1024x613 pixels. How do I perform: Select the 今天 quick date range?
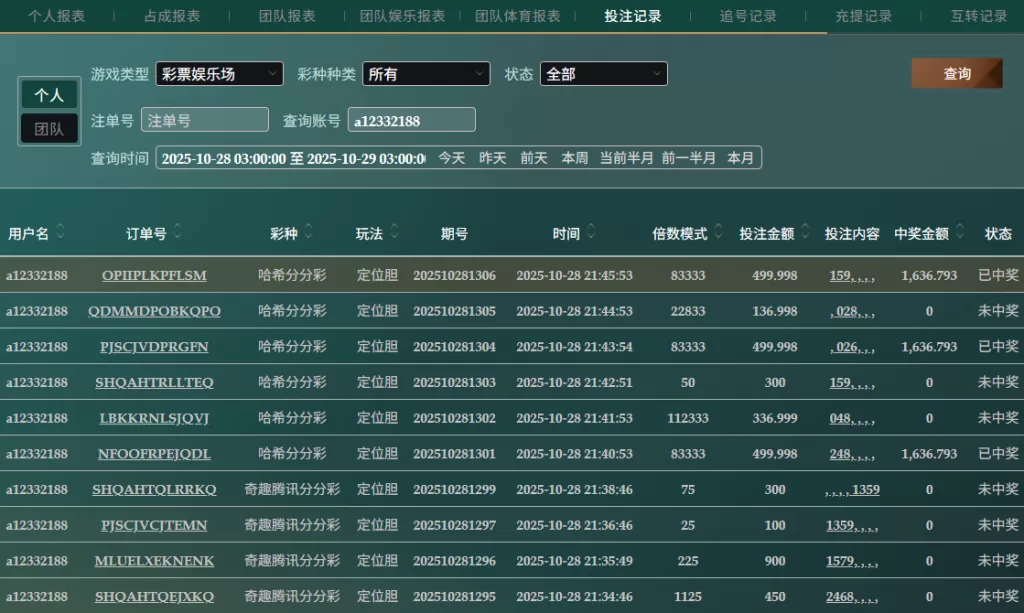coord(452,158)
